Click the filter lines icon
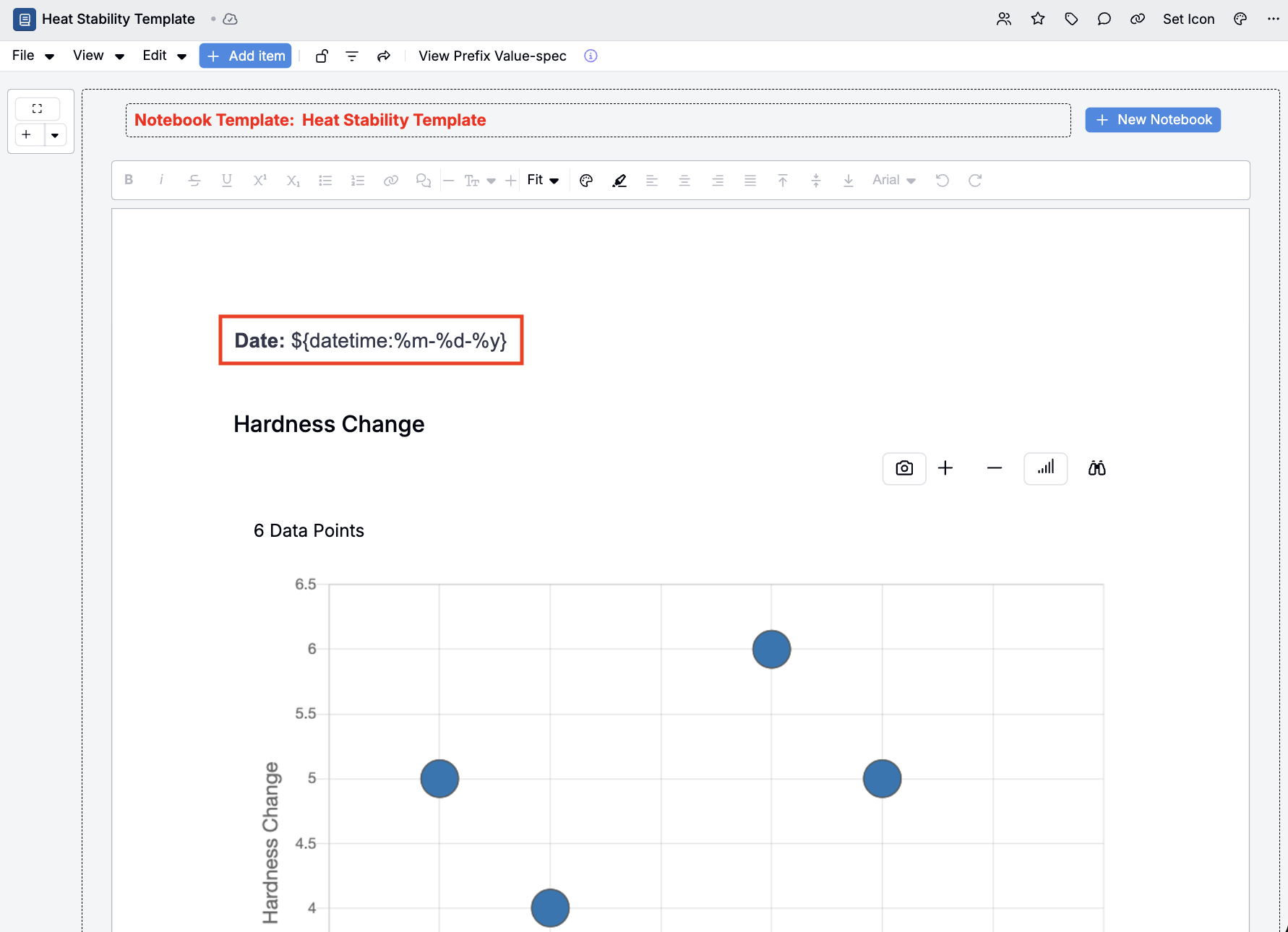Screen dimensions: 1288x932 pyautogui.click(x=352, y=56)
